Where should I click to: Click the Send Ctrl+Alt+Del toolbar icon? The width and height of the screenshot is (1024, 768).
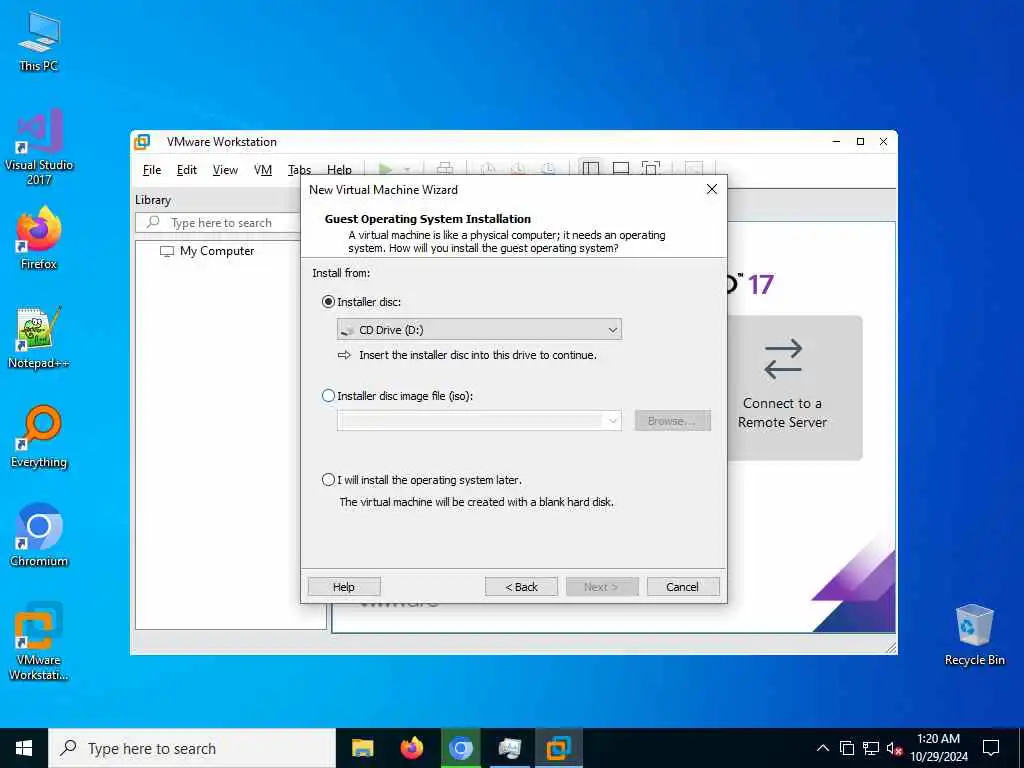point(445,169)
